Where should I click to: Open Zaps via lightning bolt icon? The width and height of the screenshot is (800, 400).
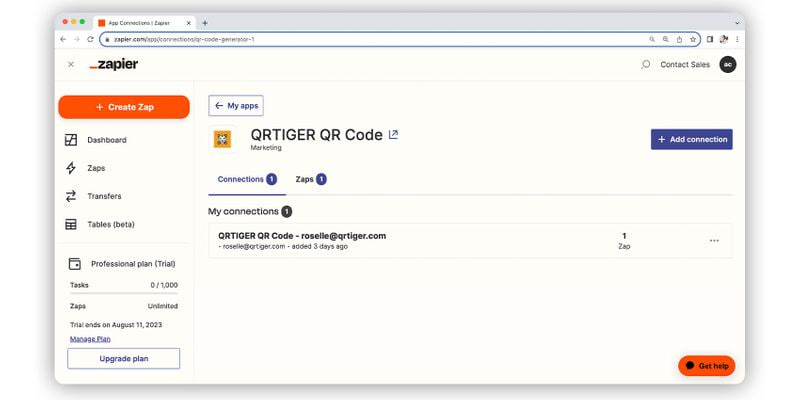pyautogui.click(x=71, y=168)
